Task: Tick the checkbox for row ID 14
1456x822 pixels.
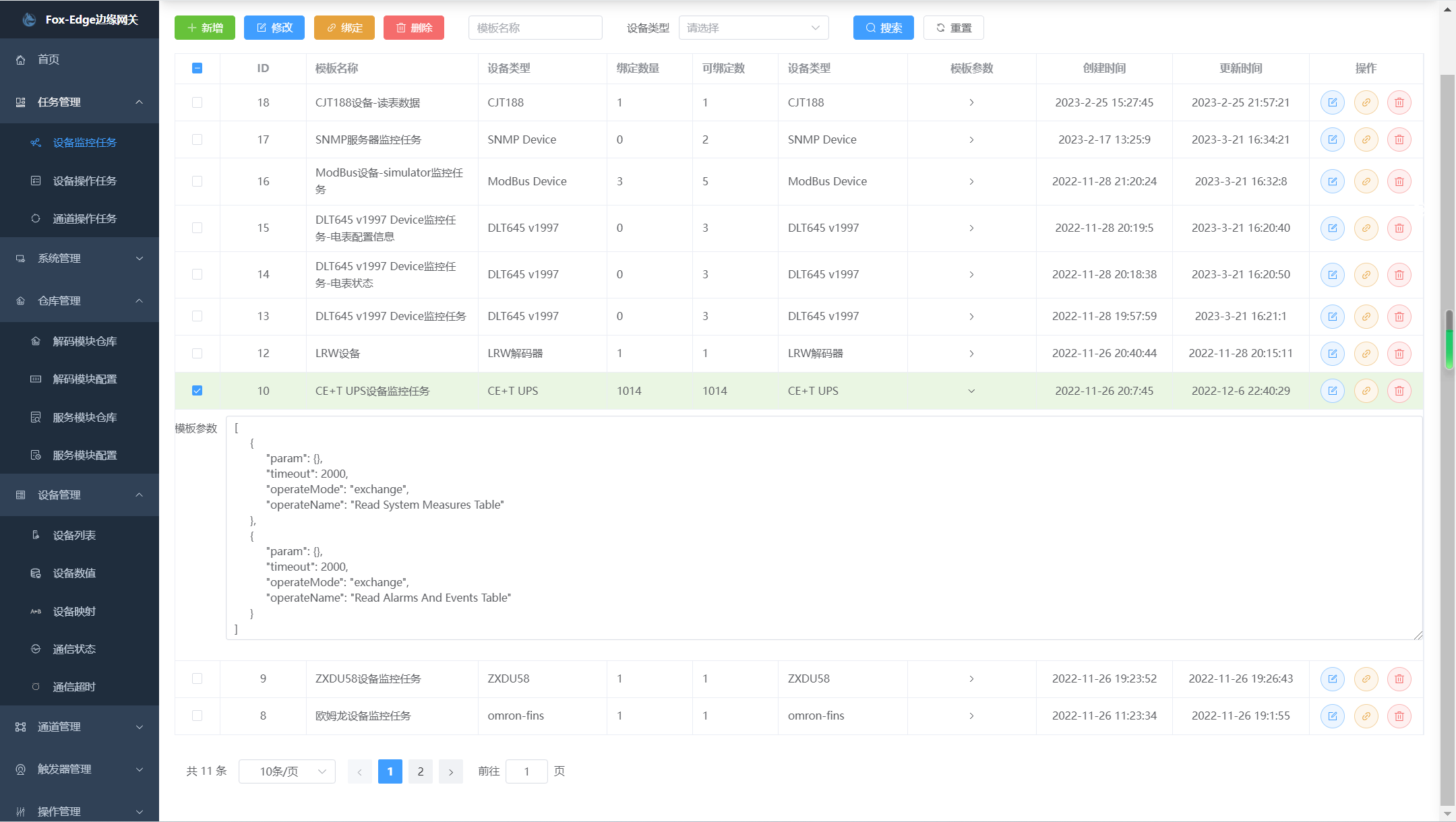Action: pyautogui.click(x=197, y=274)
